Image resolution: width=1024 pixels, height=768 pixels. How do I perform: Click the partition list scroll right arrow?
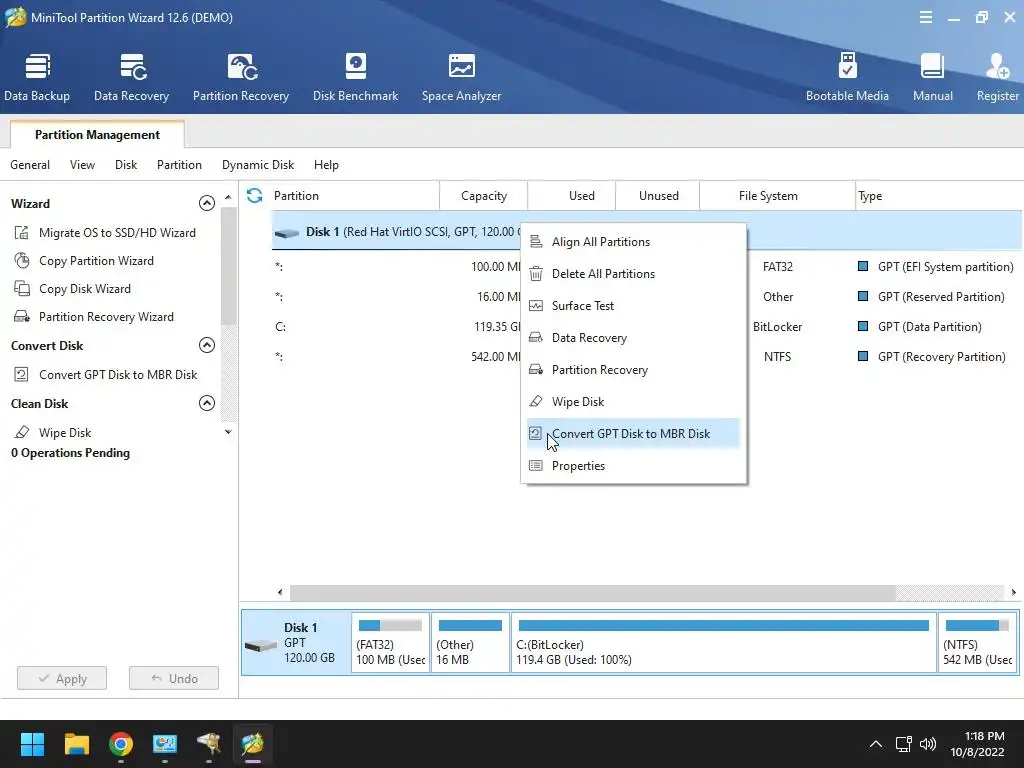coord(1014,592)
